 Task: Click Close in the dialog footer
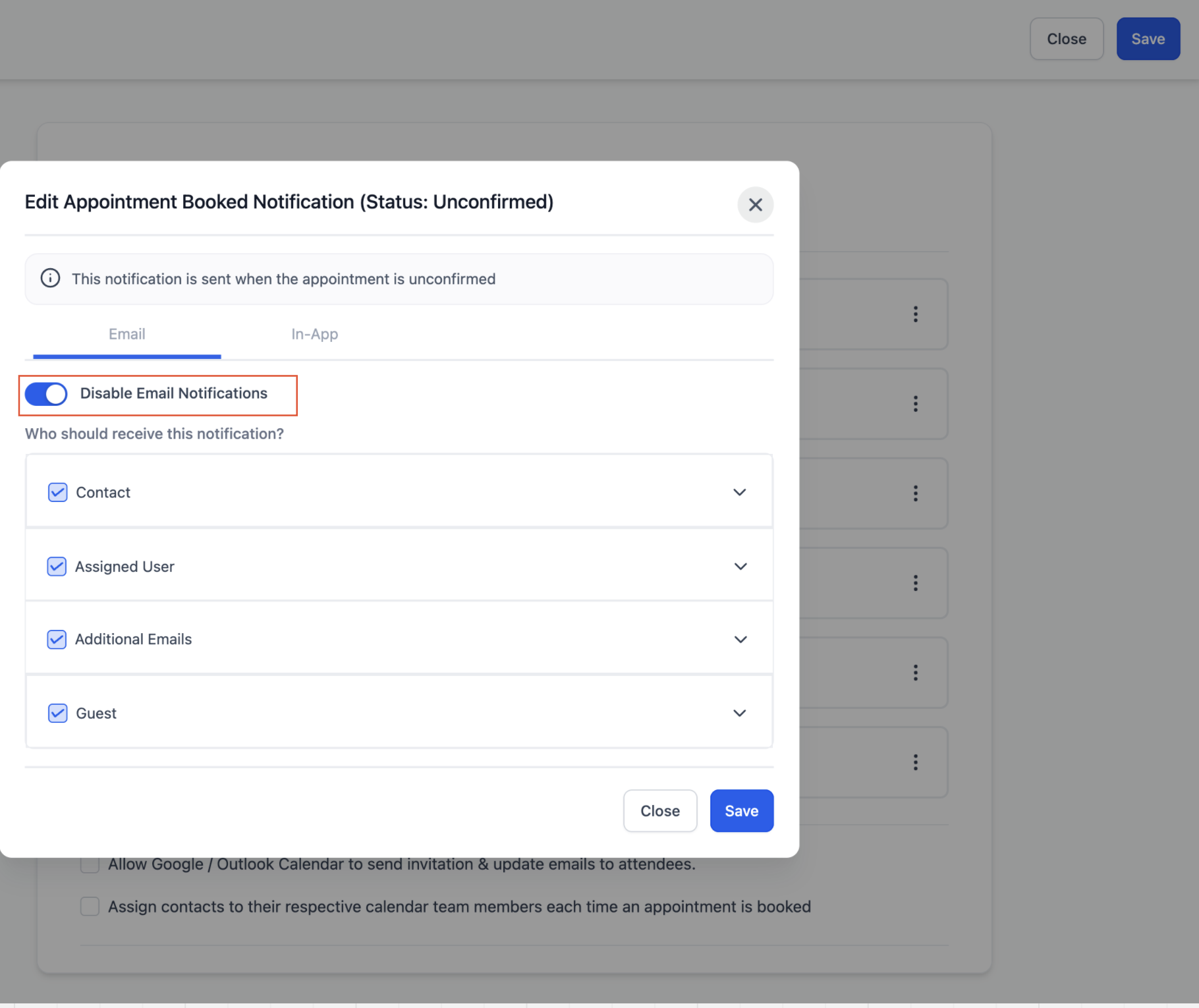click(x=660, y=811)
